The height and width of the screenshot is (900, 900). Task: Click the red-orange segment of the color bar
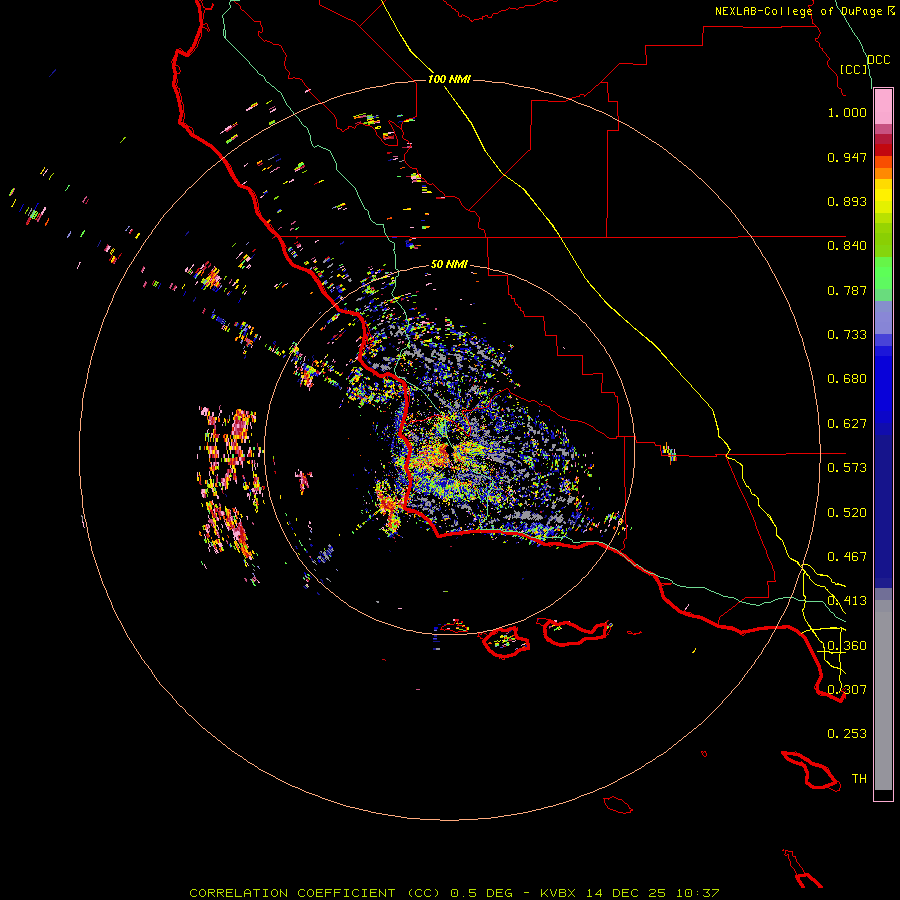[883, 162]
